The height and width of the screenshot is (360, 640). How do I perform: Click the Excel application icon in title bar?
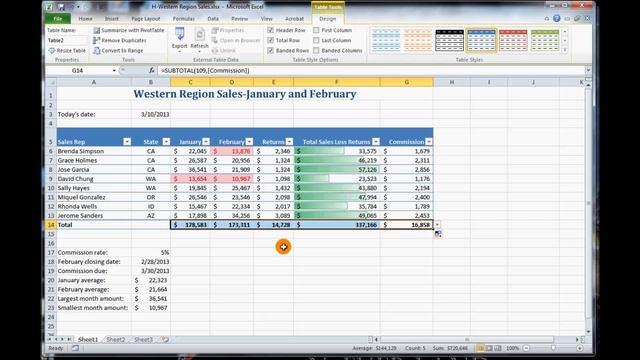point(49,7)
